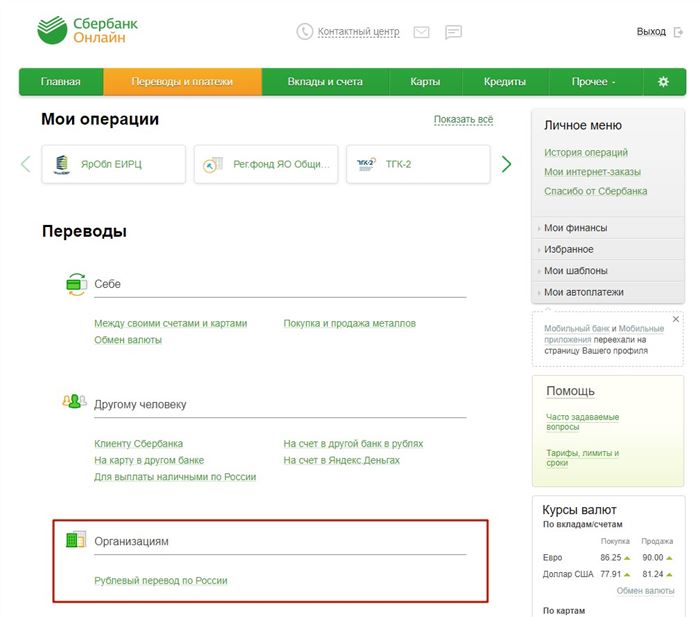Click the Себе section heading

pos(107,284)
